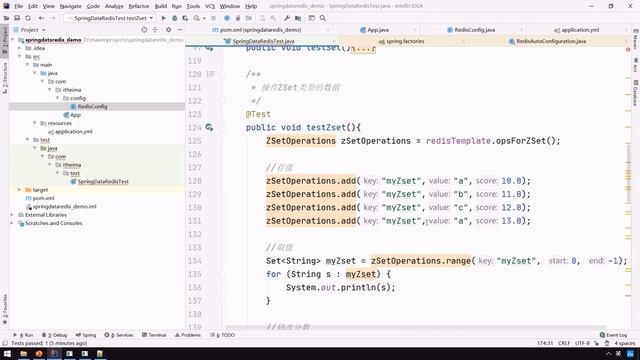Image resolution: width=640 pixels, height=360 pixels.
Task: Open the Problems tool window
Action: [x=188, y=335]
